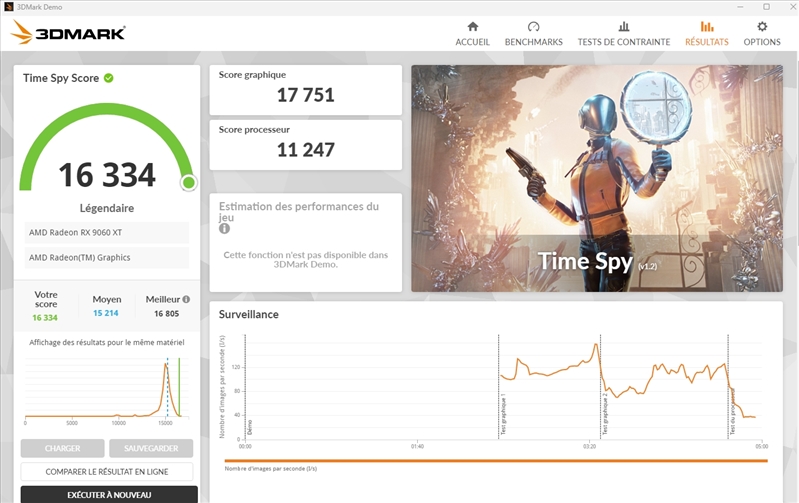Go to the Accueil home icon
Screen dimensions: 799x503
tap(472, 27)
